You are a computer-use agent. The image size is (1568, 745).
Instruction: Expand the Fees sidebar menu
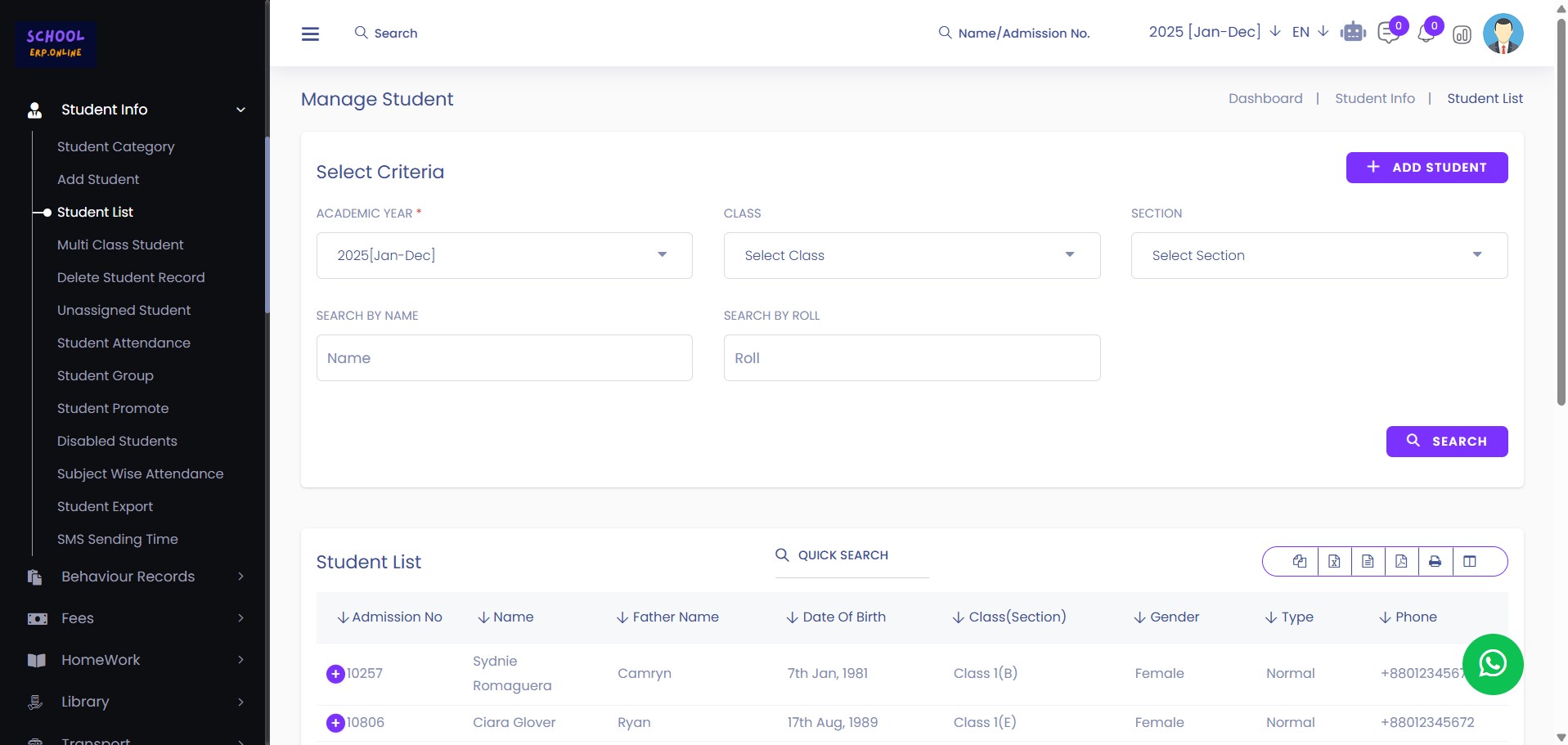[135, 618]
